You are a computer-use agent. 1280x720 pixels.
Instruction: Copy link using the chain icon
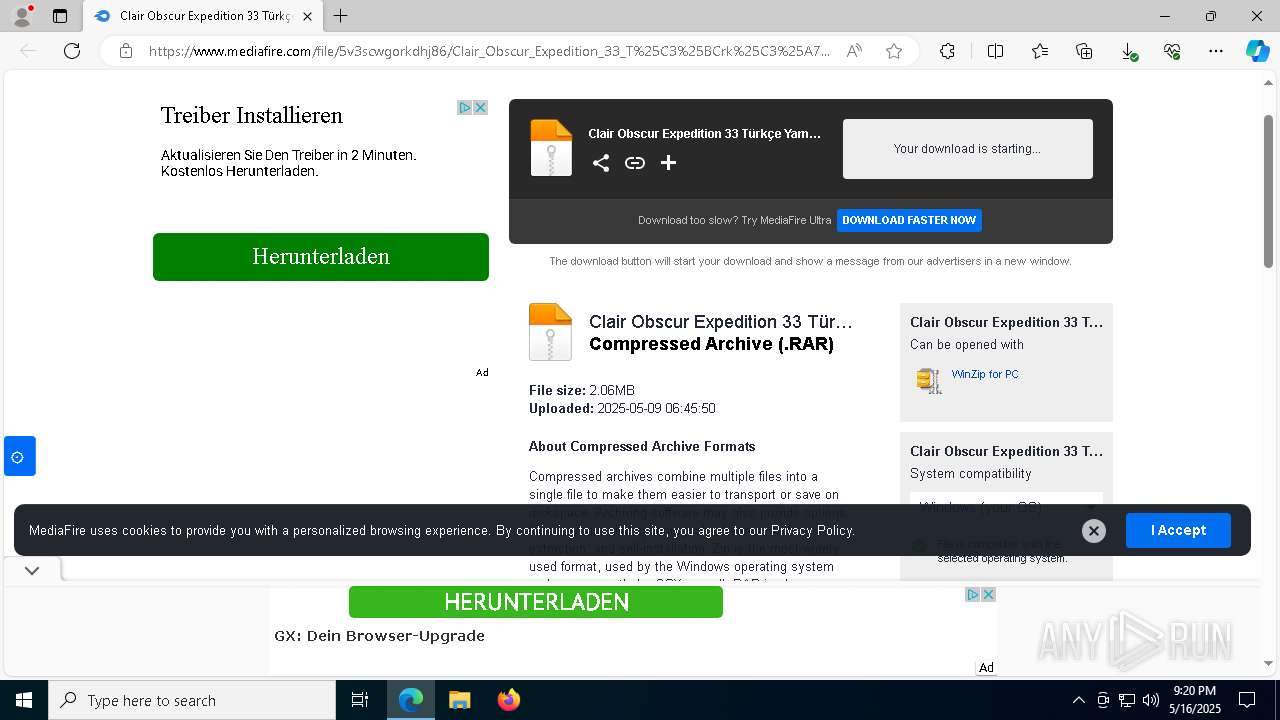tap(635, 163)
